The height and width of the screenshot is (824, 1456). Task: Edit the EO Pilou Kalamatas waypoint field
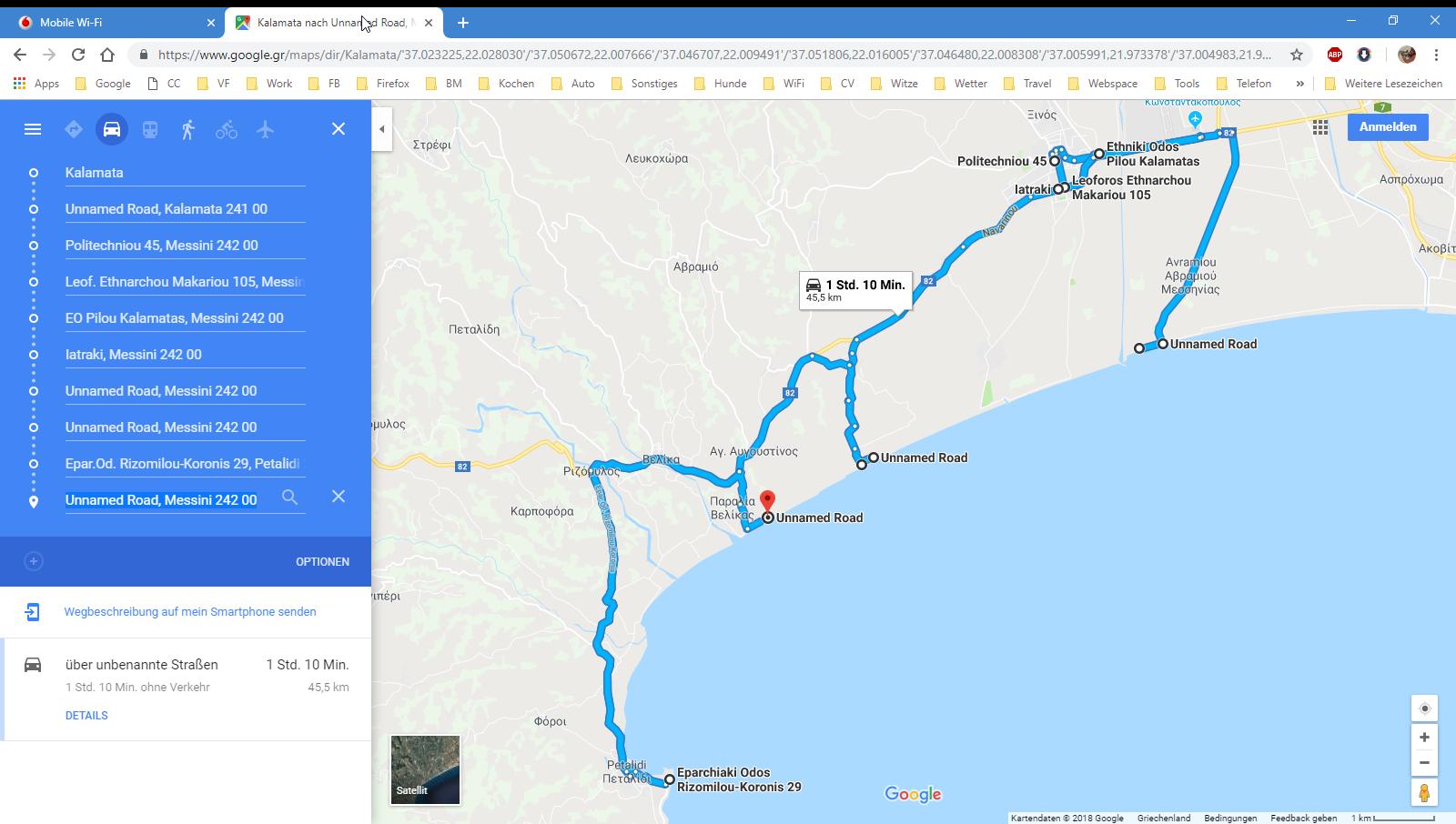pyautogui.click(x=186, y=317)
